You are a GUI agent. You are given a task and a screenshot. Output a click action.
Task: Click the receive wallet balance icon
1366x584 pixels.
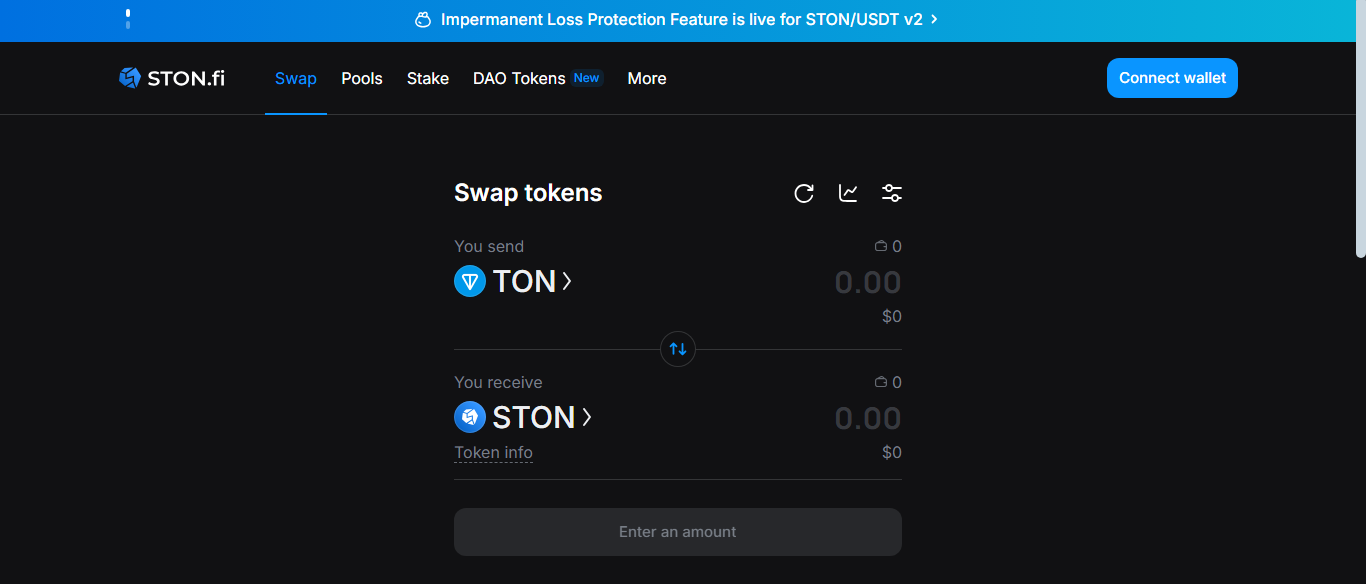881,382
